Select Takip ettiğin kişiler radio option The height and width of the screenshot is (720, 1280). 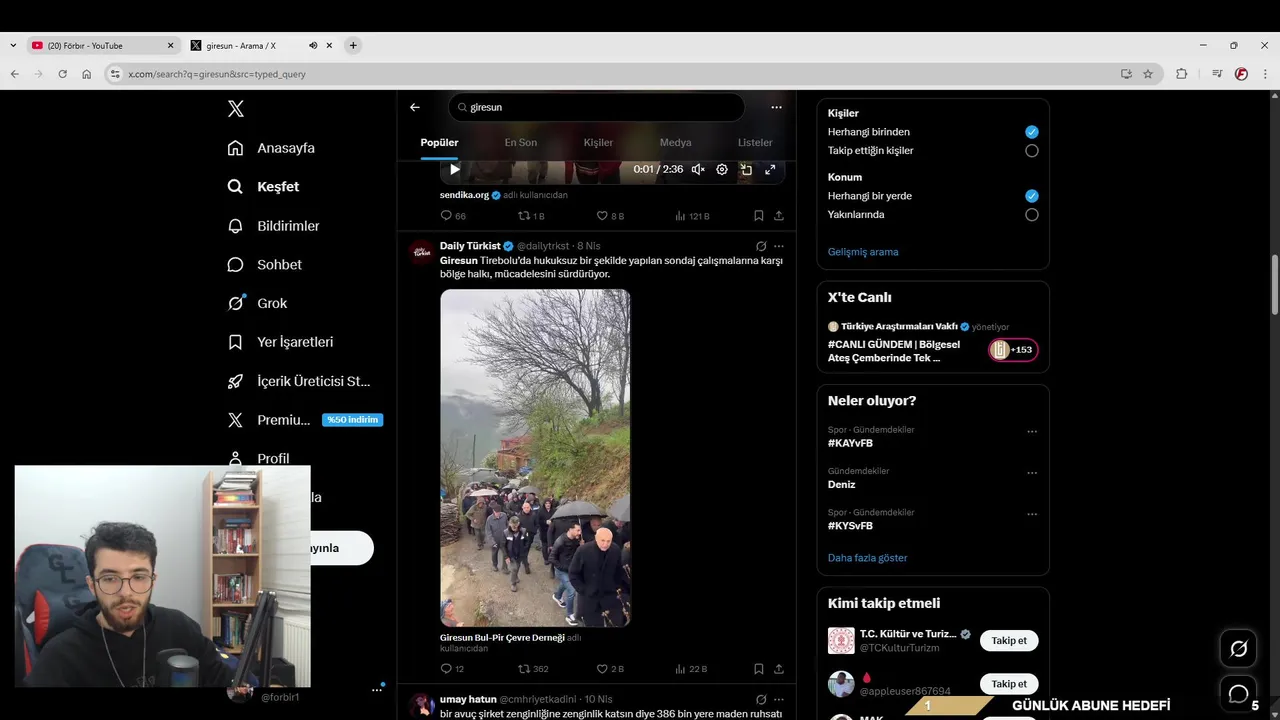[x=1032, y=151]
